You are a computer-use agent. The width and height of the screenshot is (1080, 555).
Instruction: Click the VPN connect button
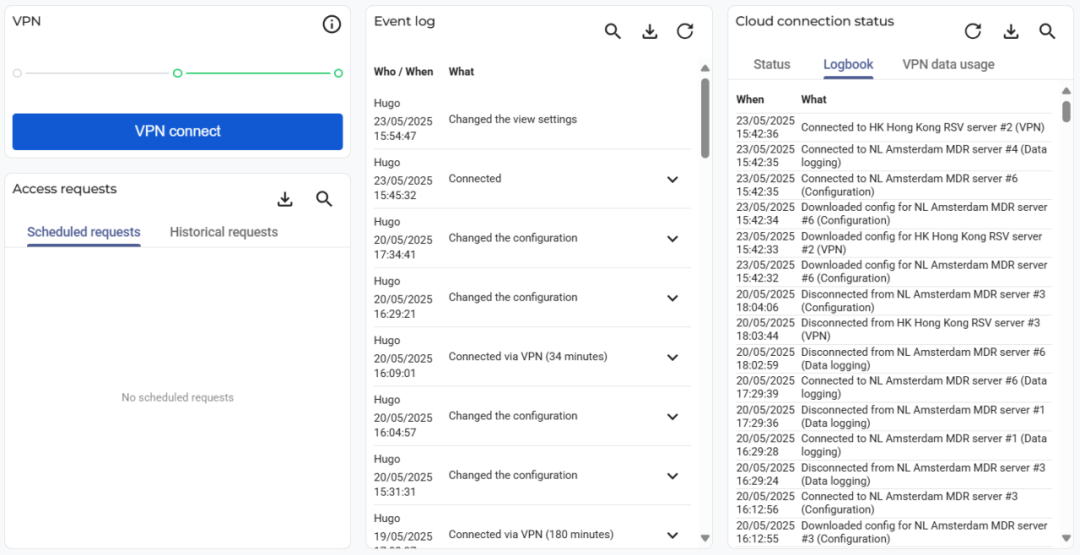coord(177,131)
